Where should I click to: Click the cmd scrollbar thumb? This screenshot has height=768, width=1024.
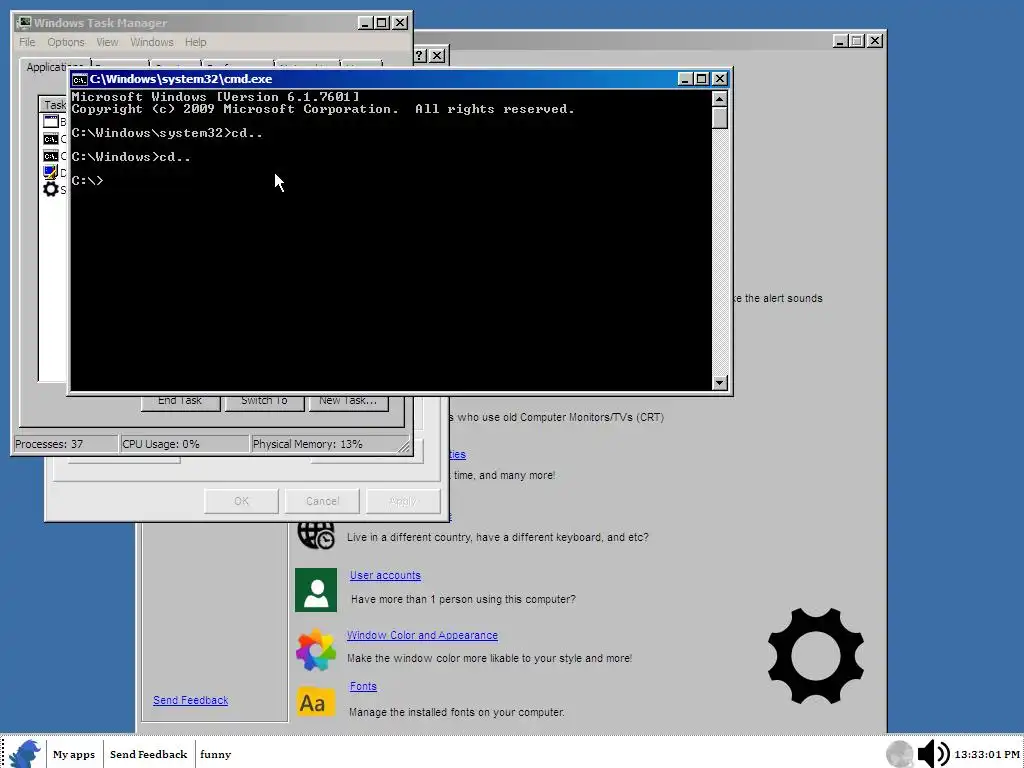coord(720,118)
